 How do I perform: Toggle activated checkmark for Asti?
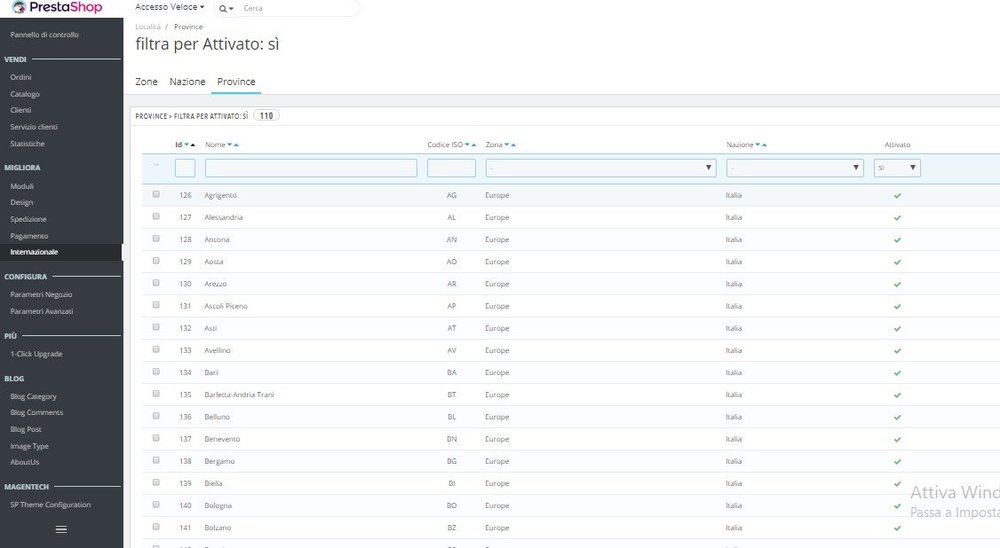point(897,329)
